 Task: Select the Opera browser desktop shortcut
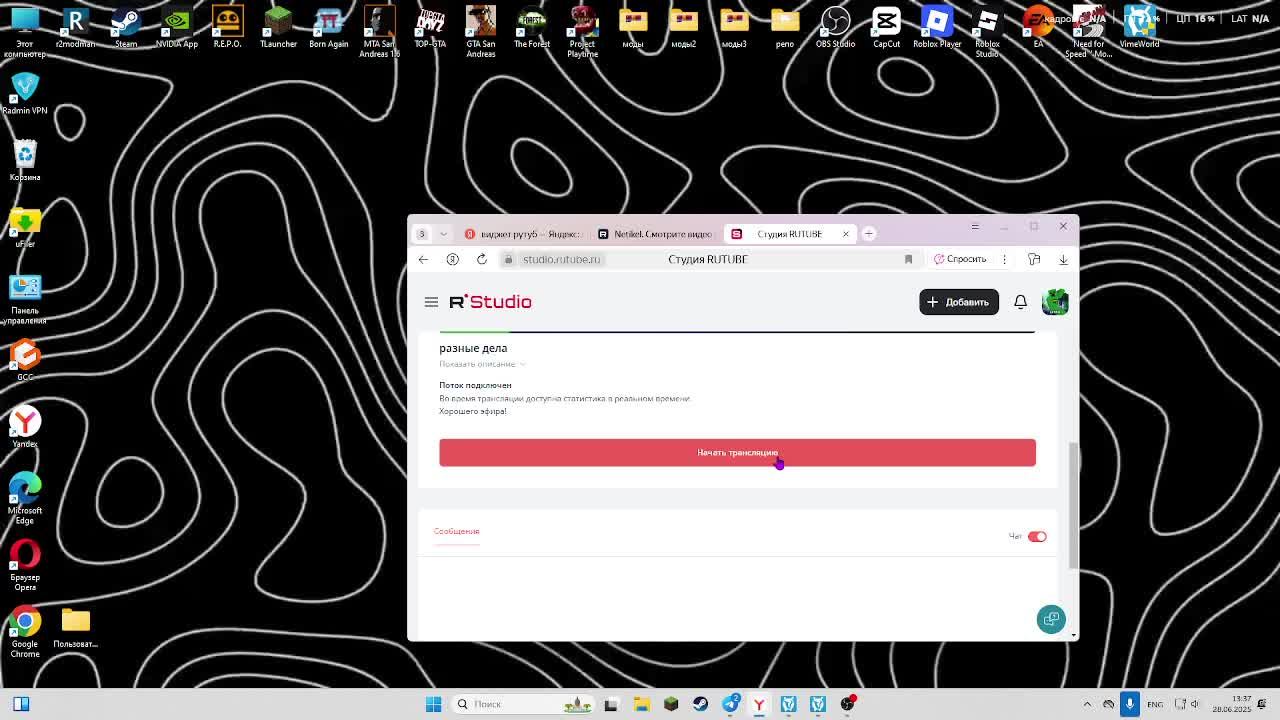[25, 565]
